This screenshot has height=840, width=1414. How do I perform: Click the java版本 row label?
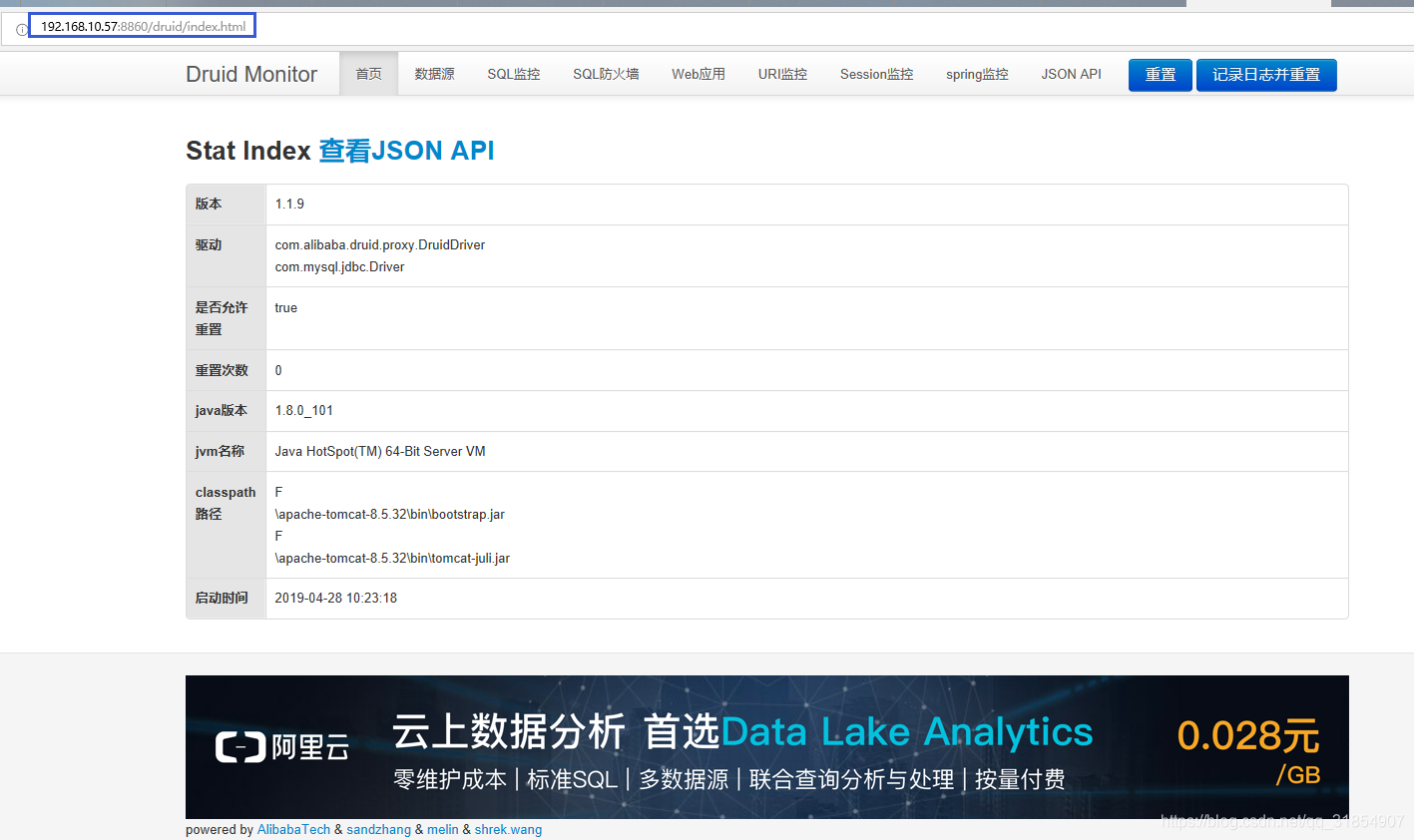click(x=222, y=410)
